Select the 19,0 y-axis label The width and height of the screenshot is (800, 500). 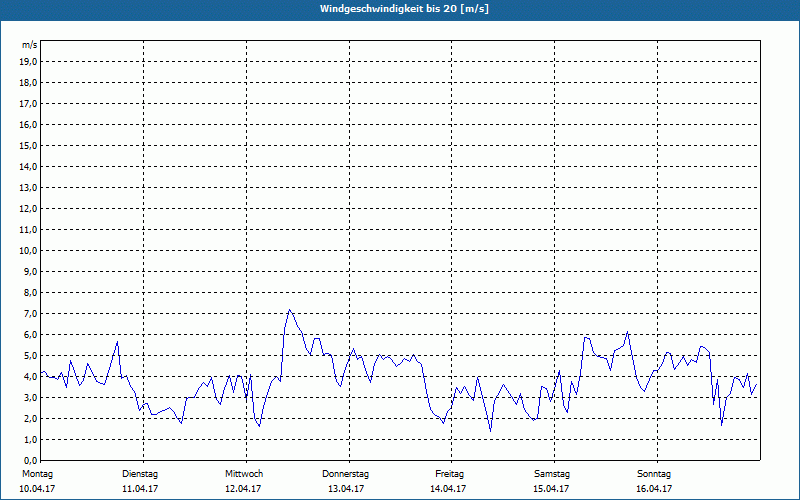[28, 62]
